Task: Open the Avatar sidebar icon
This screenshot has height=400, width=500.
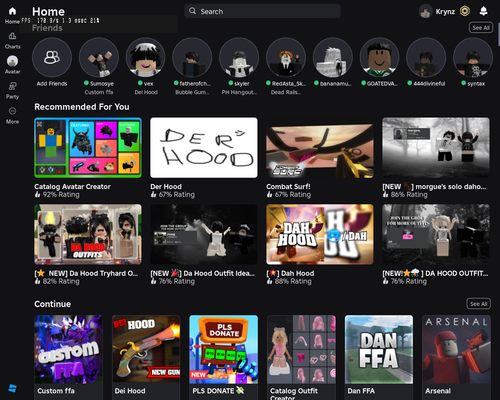Action: coord(12,61)
